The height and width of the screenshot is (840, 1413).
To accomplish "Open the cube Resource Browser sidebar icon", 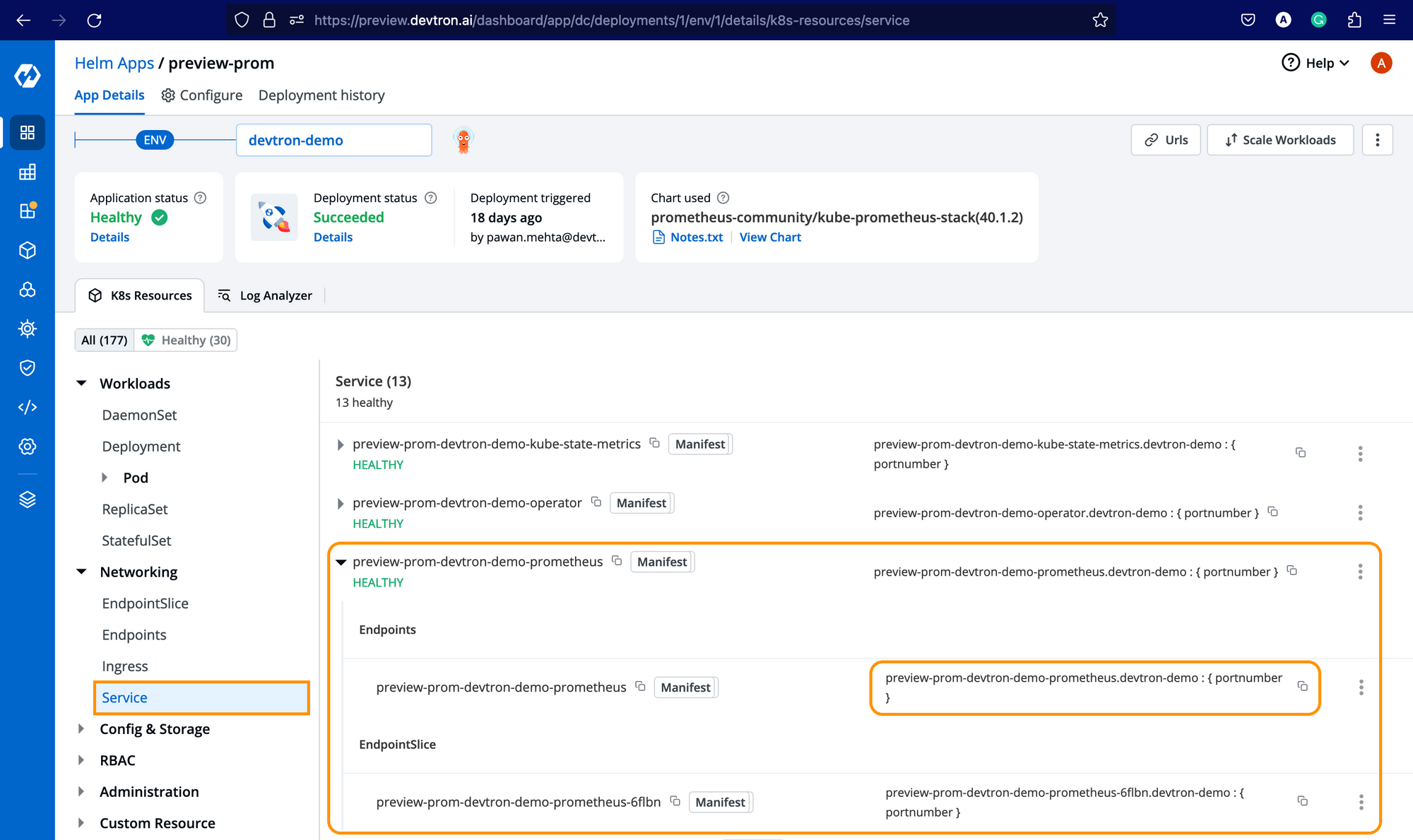I will tap(28, 250).
